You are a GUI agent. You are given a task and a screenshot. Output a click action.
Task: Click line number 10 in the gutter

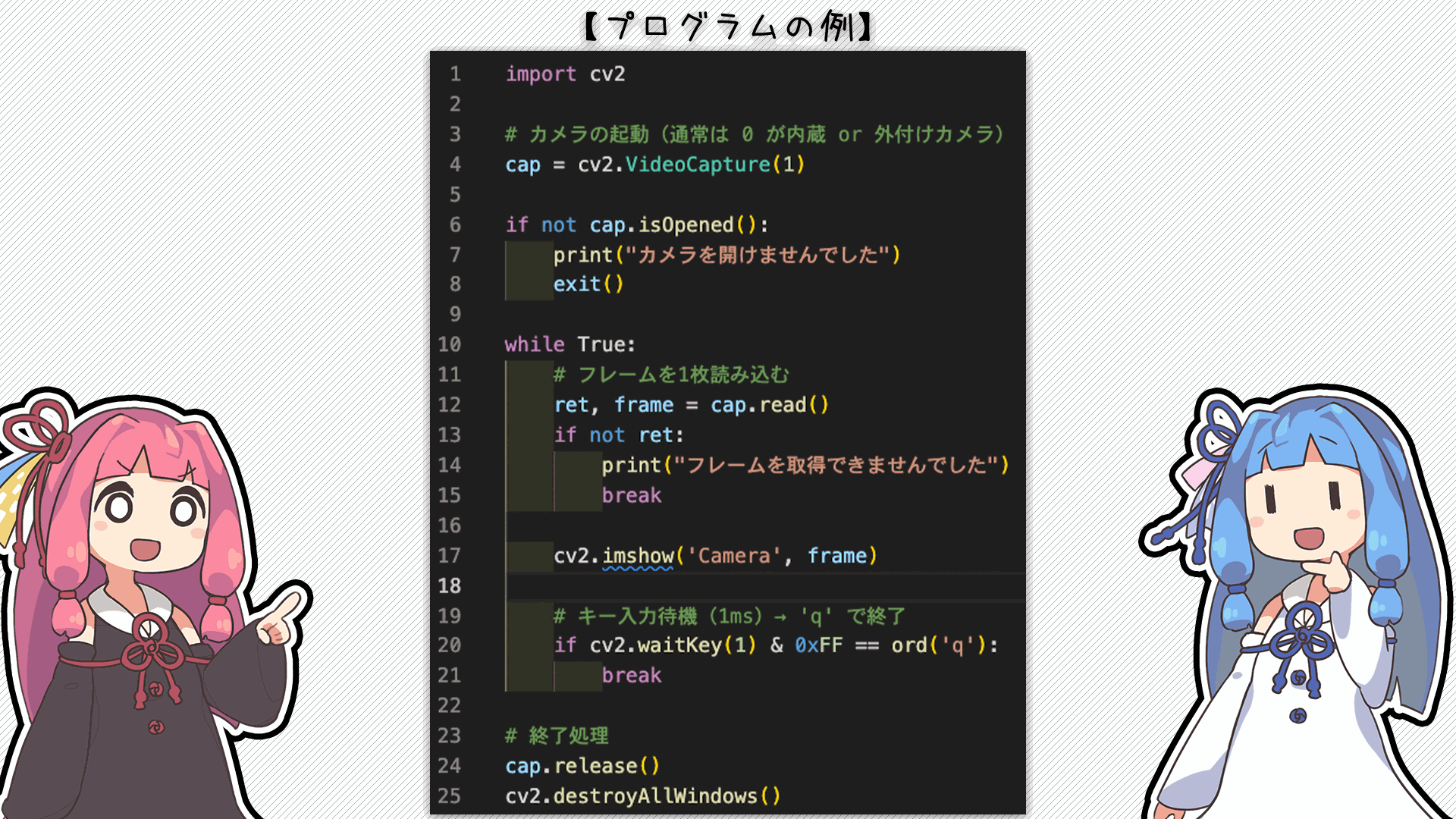coord(449,344)
